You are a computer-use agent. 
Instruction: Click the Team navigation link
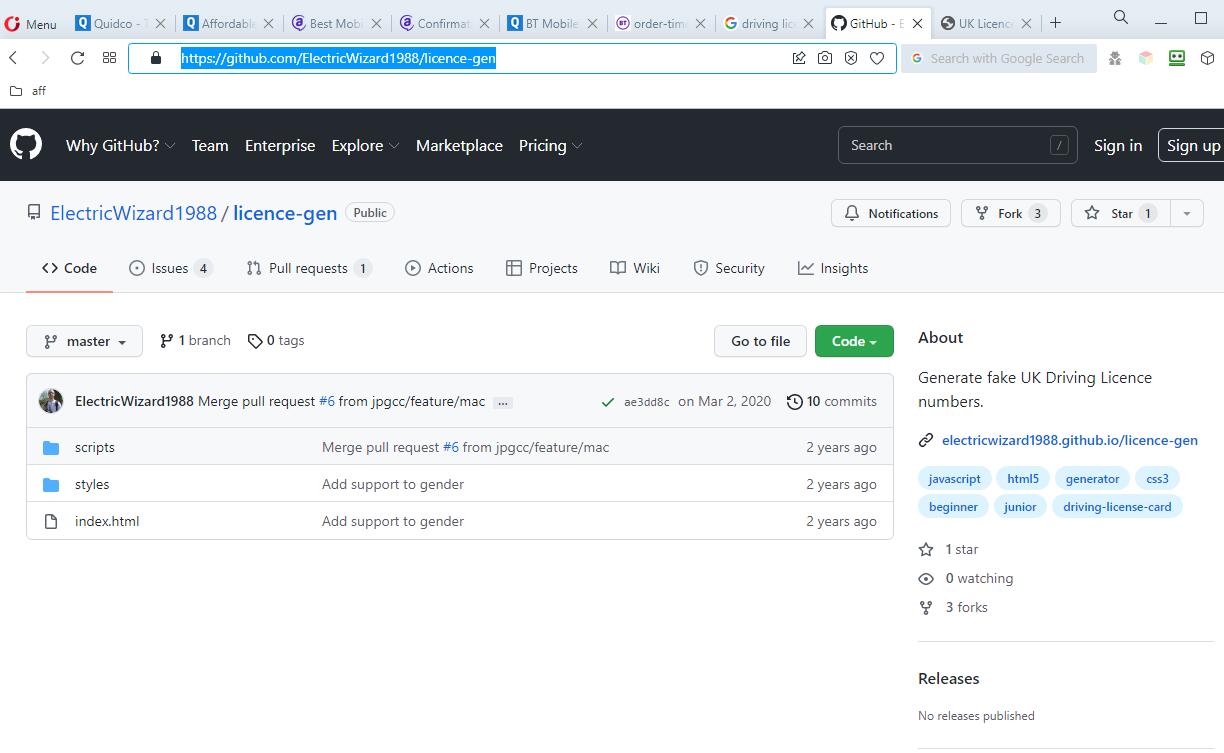tap(210, 145)
